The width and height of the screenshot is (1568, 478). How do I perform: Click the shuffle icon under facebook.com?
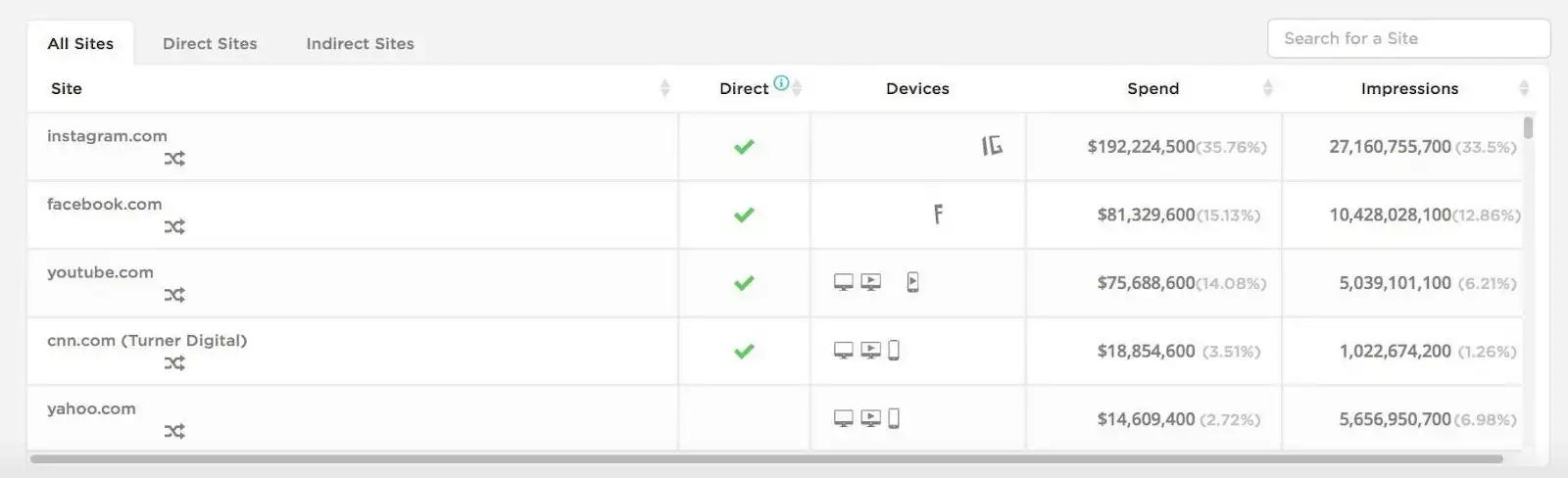point(174,227)
